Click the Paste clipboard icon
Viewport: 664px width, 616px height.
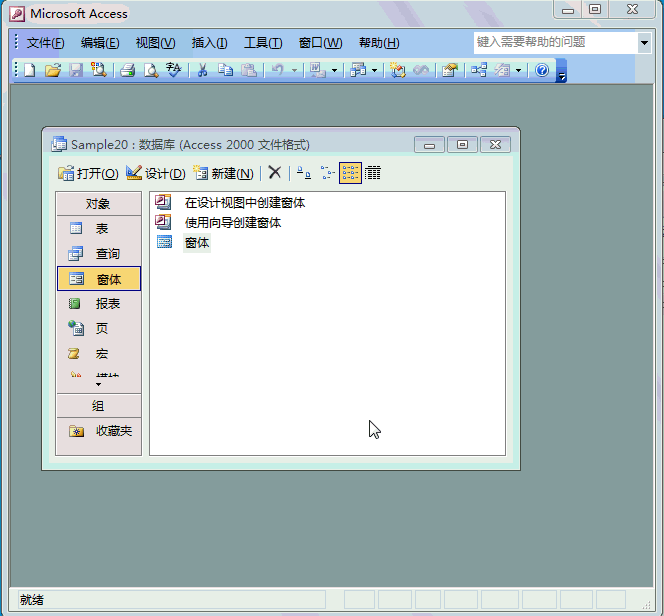coord(249,70)
